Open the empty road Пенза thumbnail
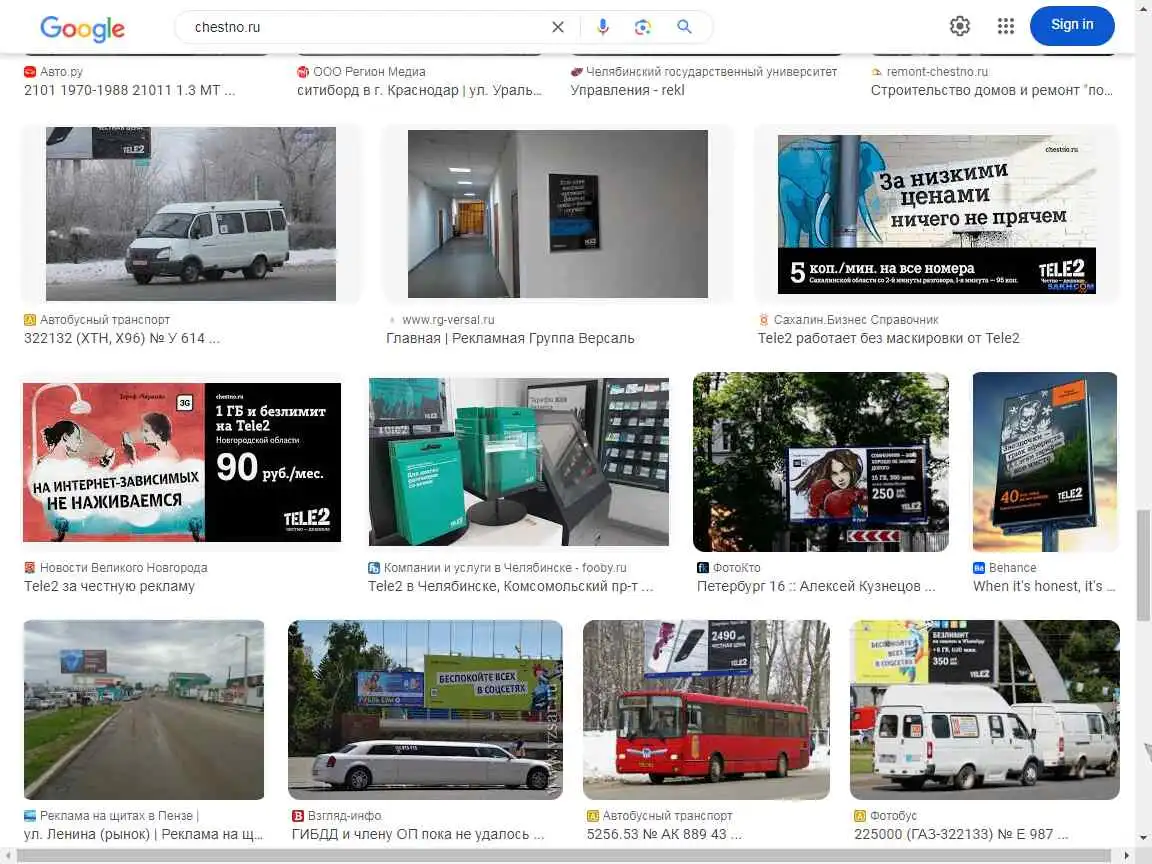The width and height of the screenshot is (1152, 864). tap(144, 710)
